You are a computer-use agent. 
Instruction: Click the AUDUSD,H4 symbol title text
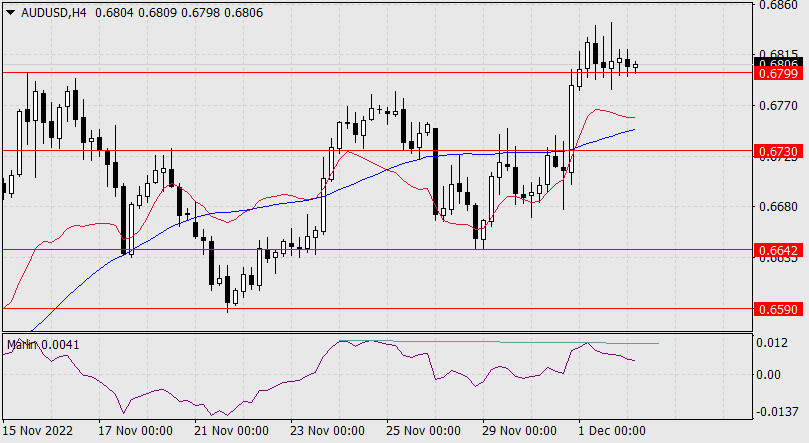click(x=51, y=11)
